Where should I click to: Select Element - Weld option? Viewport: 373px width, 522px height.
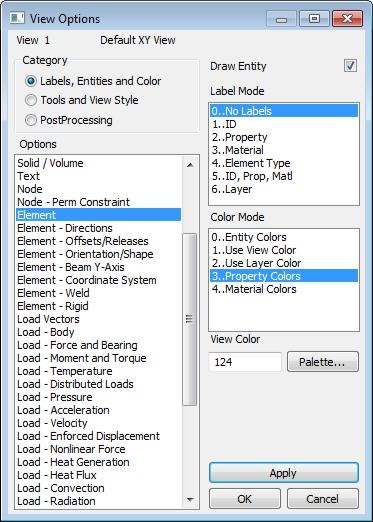(99, 293)
